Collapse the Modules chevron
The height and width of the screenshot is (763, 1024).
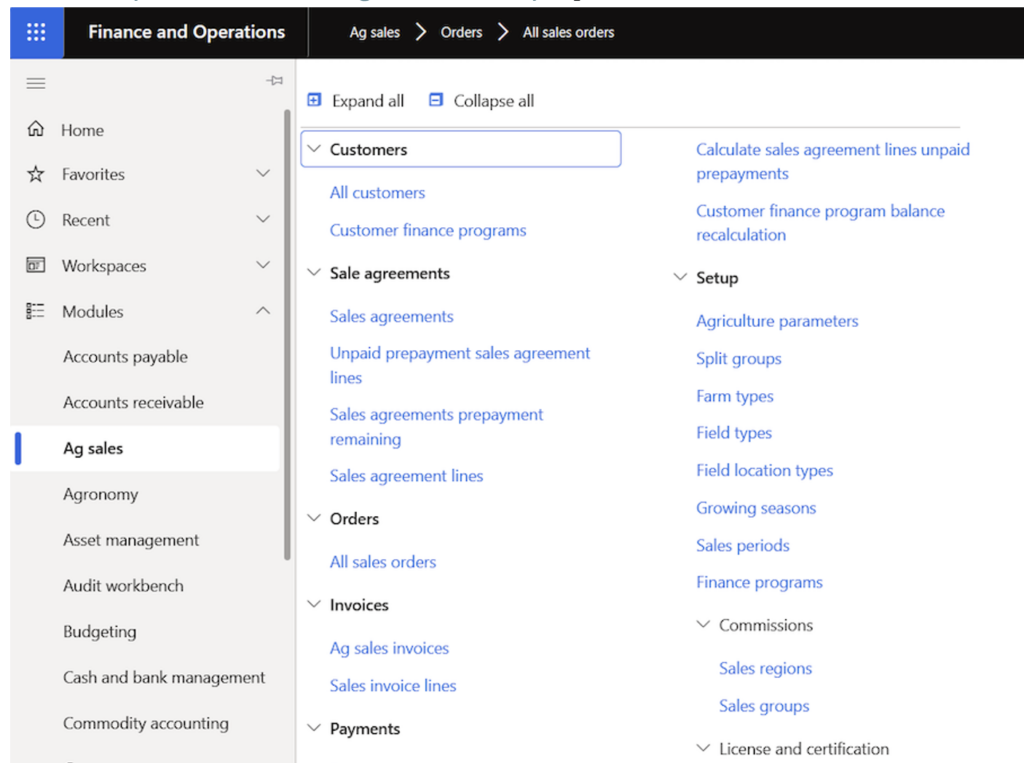pyautogui.click(x=263, y=310)
